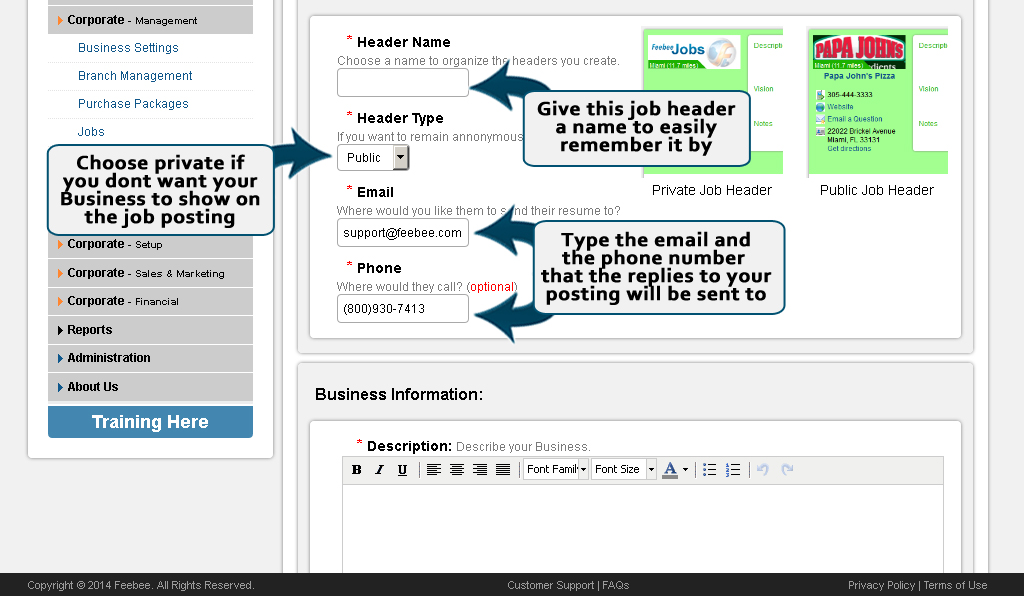
Task: Open the Font Size dropdown
Action: coord(623,469)
